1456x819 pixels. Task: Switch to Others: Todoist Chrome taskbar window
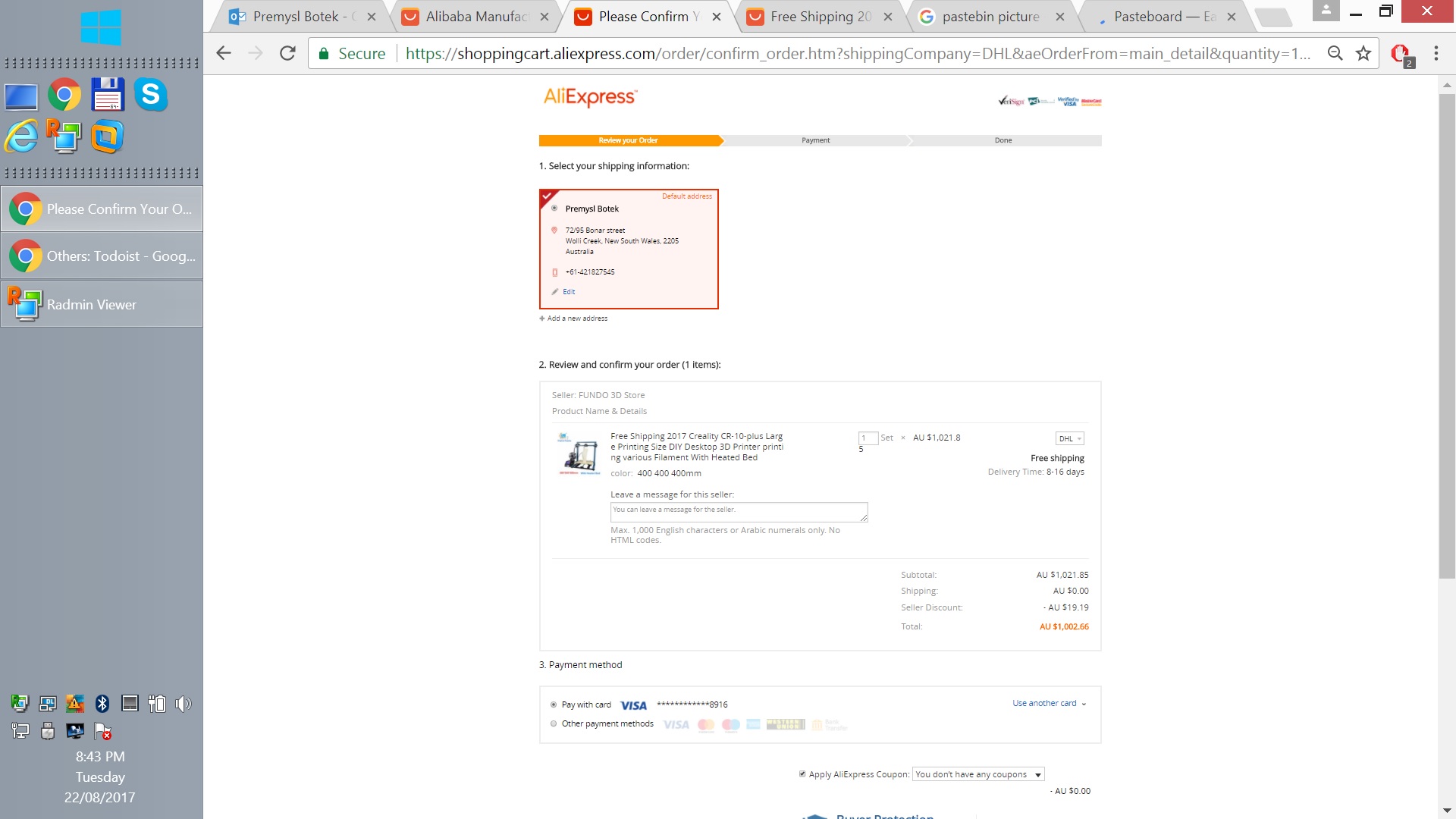click(102, 256)
